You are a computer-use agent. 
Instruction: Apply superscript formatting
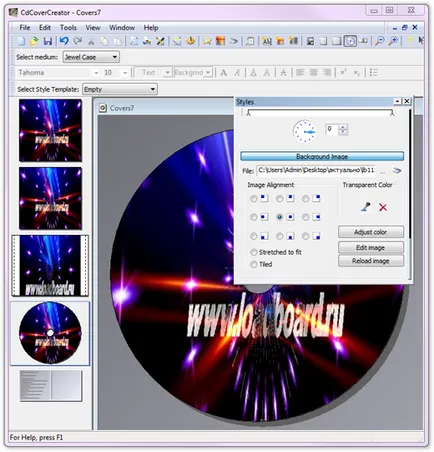point(343,72)
